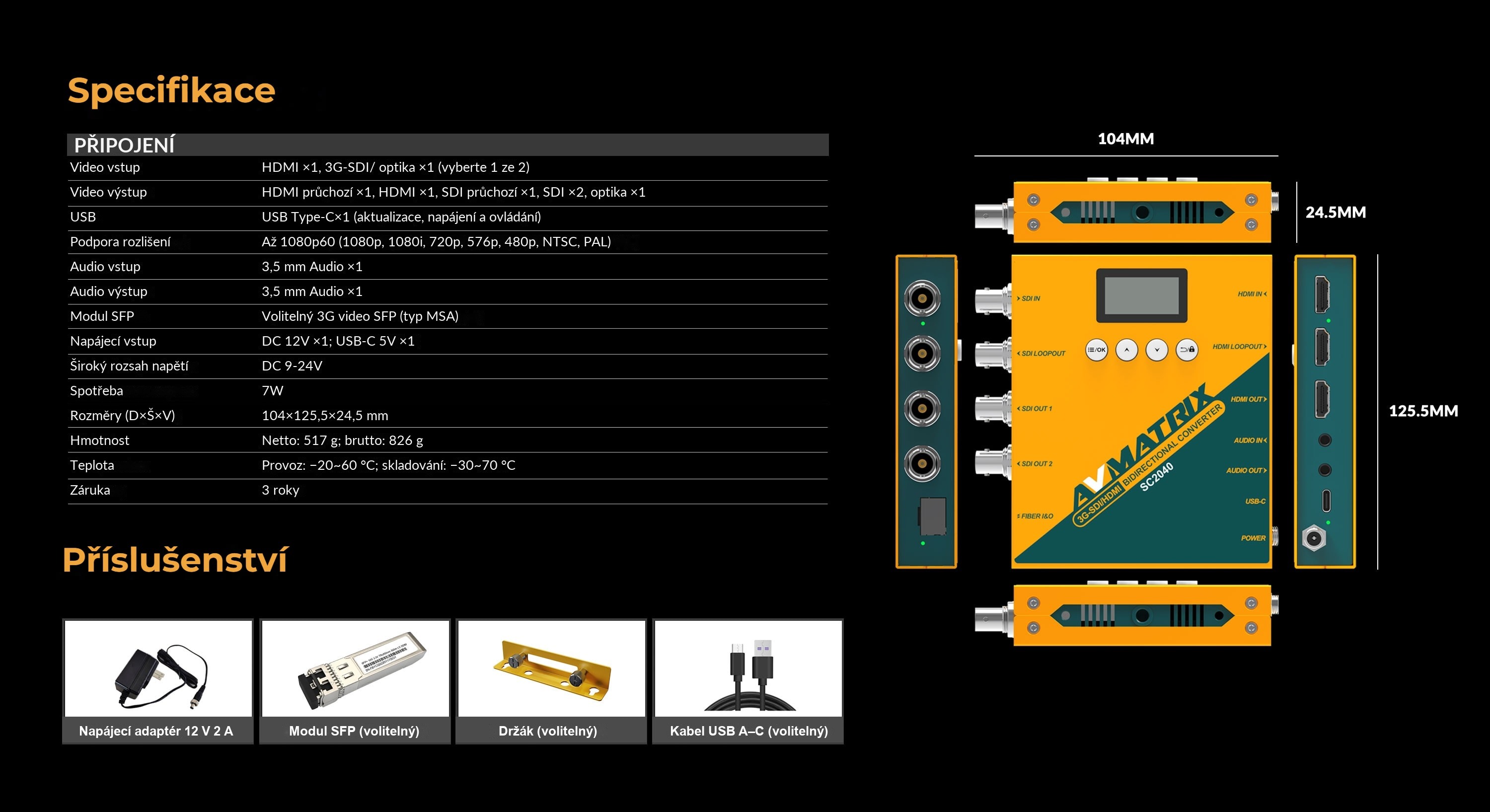The width and height of the screenshot is (1490, 812).
Task: Click the power adapter 12 V 2 A image
Action: click(x=158, y=668)
